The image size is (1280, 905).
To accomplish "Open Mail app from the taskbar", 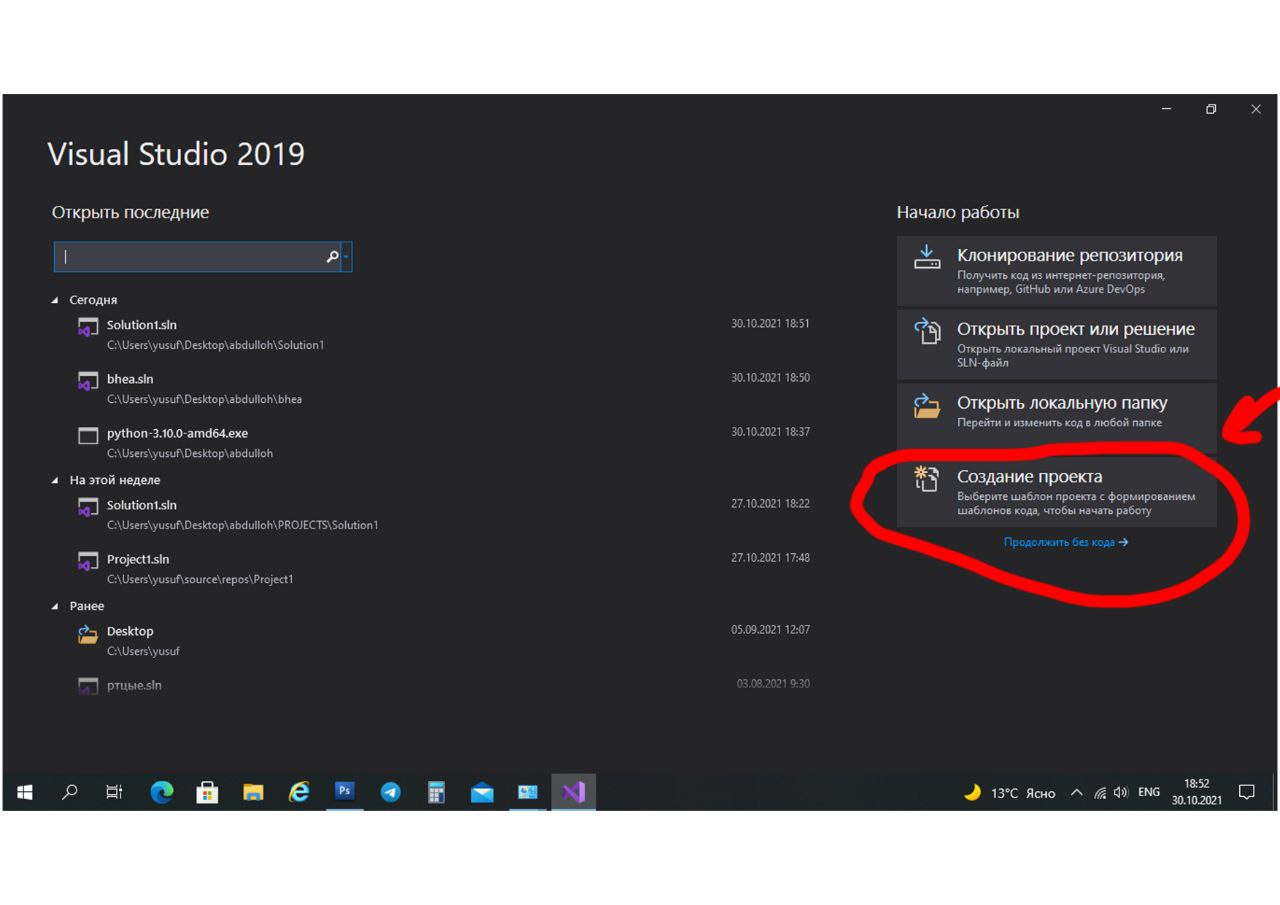I will [482, 794].
